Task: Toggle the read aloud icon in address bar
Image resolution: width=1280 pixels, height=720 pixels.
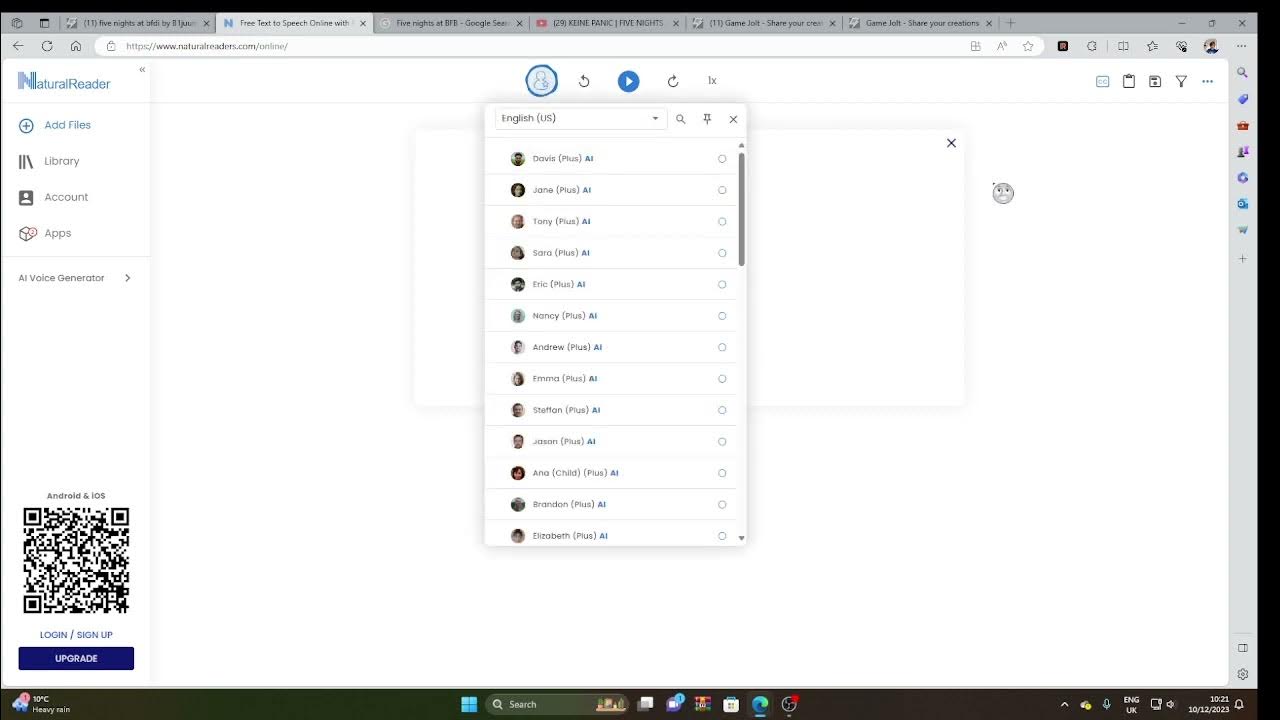Action: (x=1002, y=46)
